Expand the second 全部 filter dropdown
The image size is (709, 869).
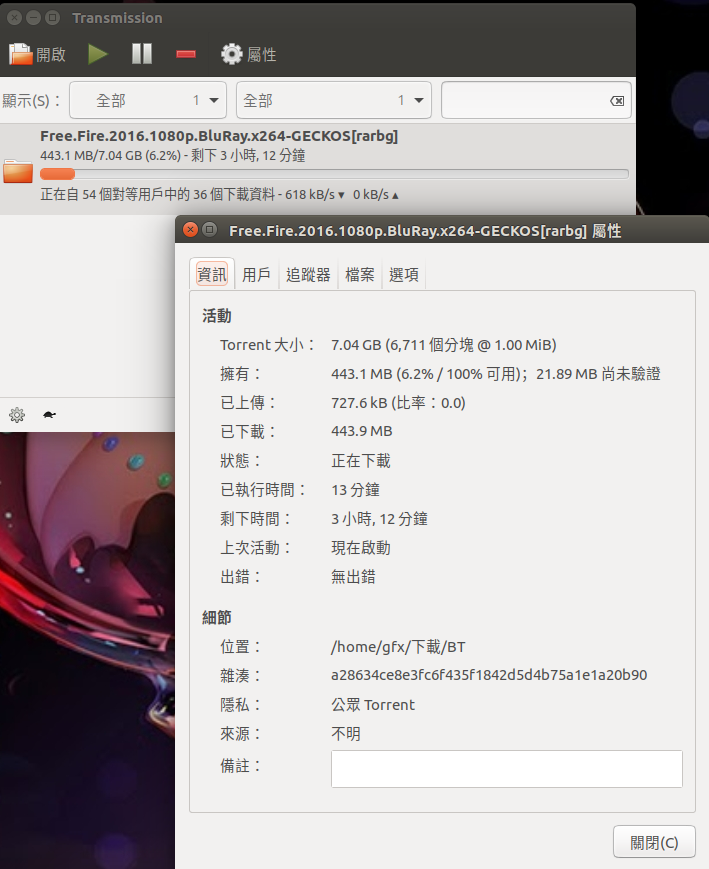334,100
